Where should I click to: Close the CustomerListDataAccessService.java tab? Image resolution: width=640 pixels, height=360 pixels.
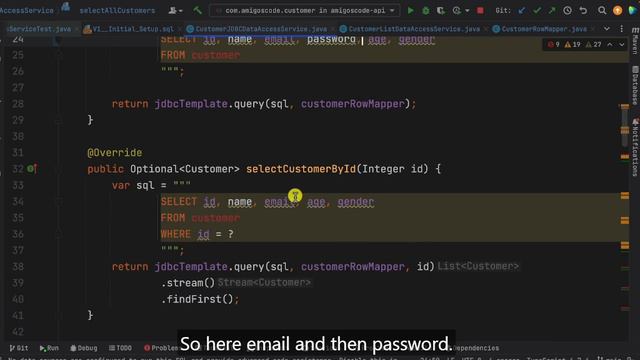coord(486,29)
